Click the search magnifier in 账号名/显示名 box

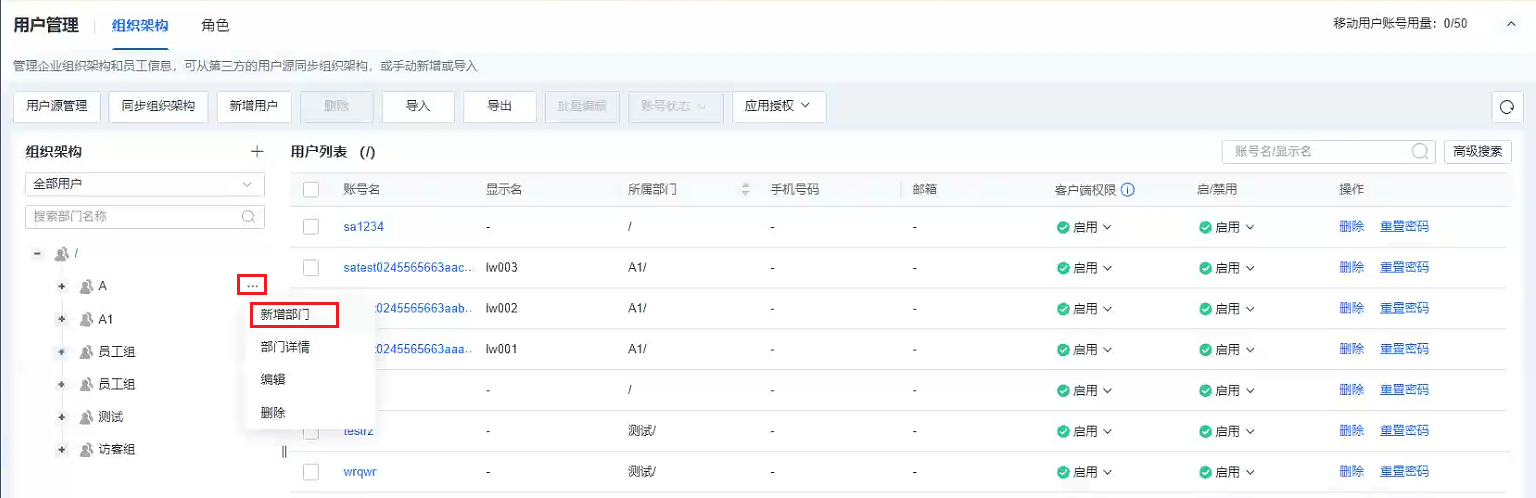click(x=1420, y=152)
